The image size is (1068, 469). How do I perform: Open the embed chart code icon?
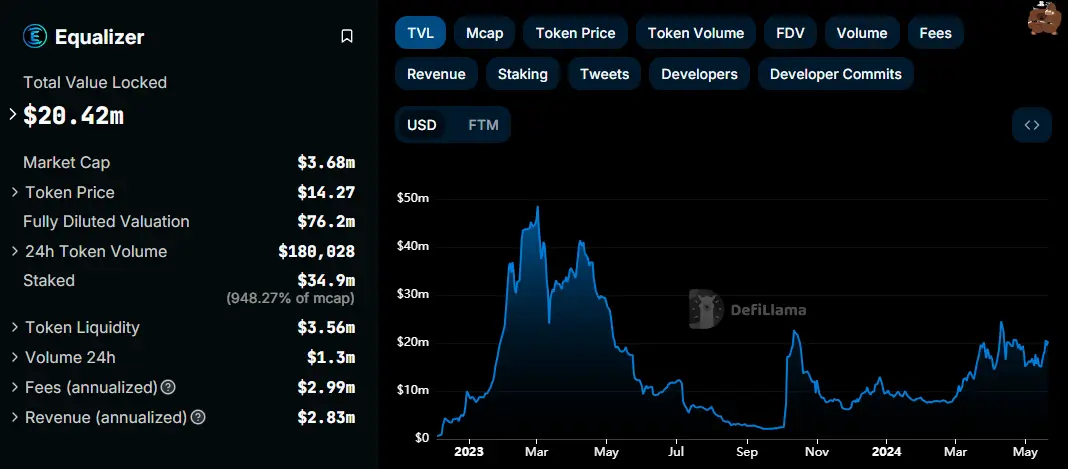pos(1032,125)
